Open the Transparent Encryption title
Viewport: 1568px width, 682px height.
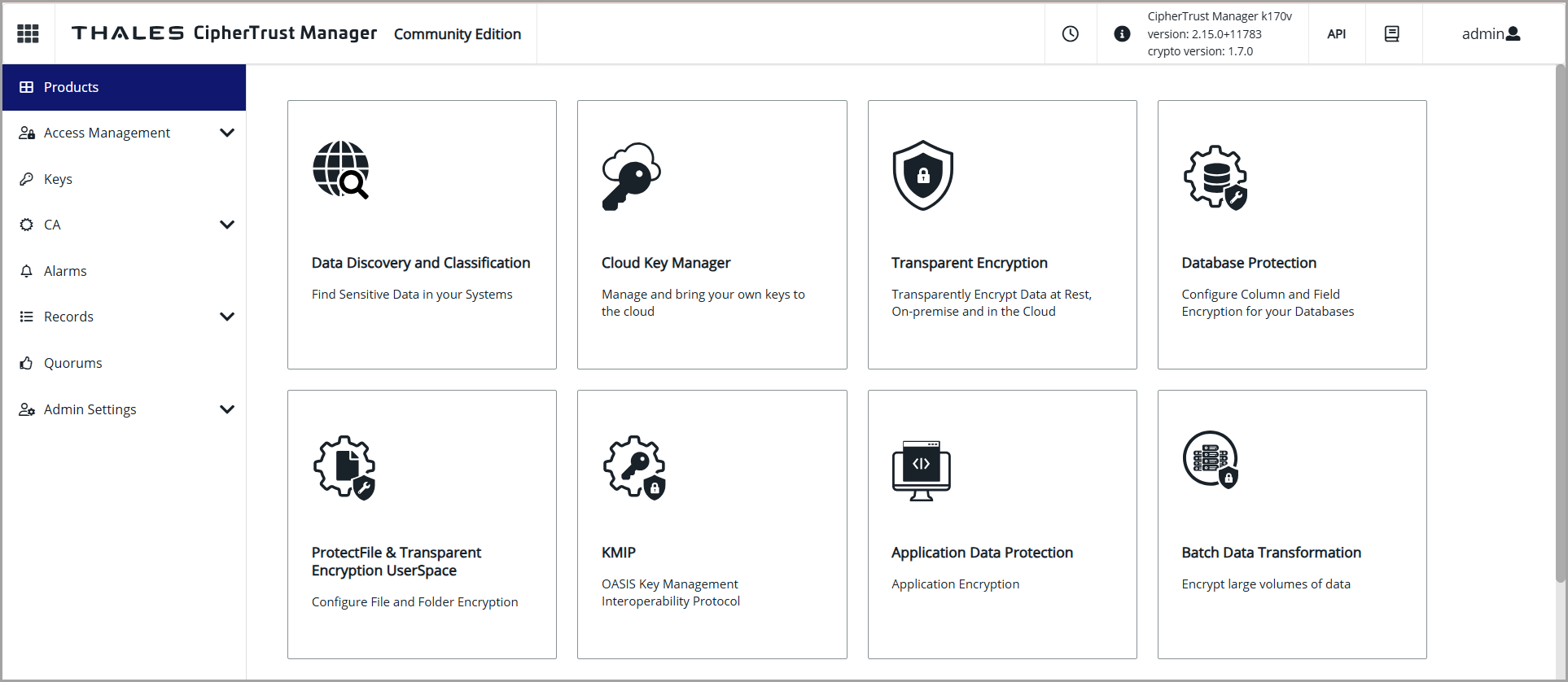click(x=970, y=263)
